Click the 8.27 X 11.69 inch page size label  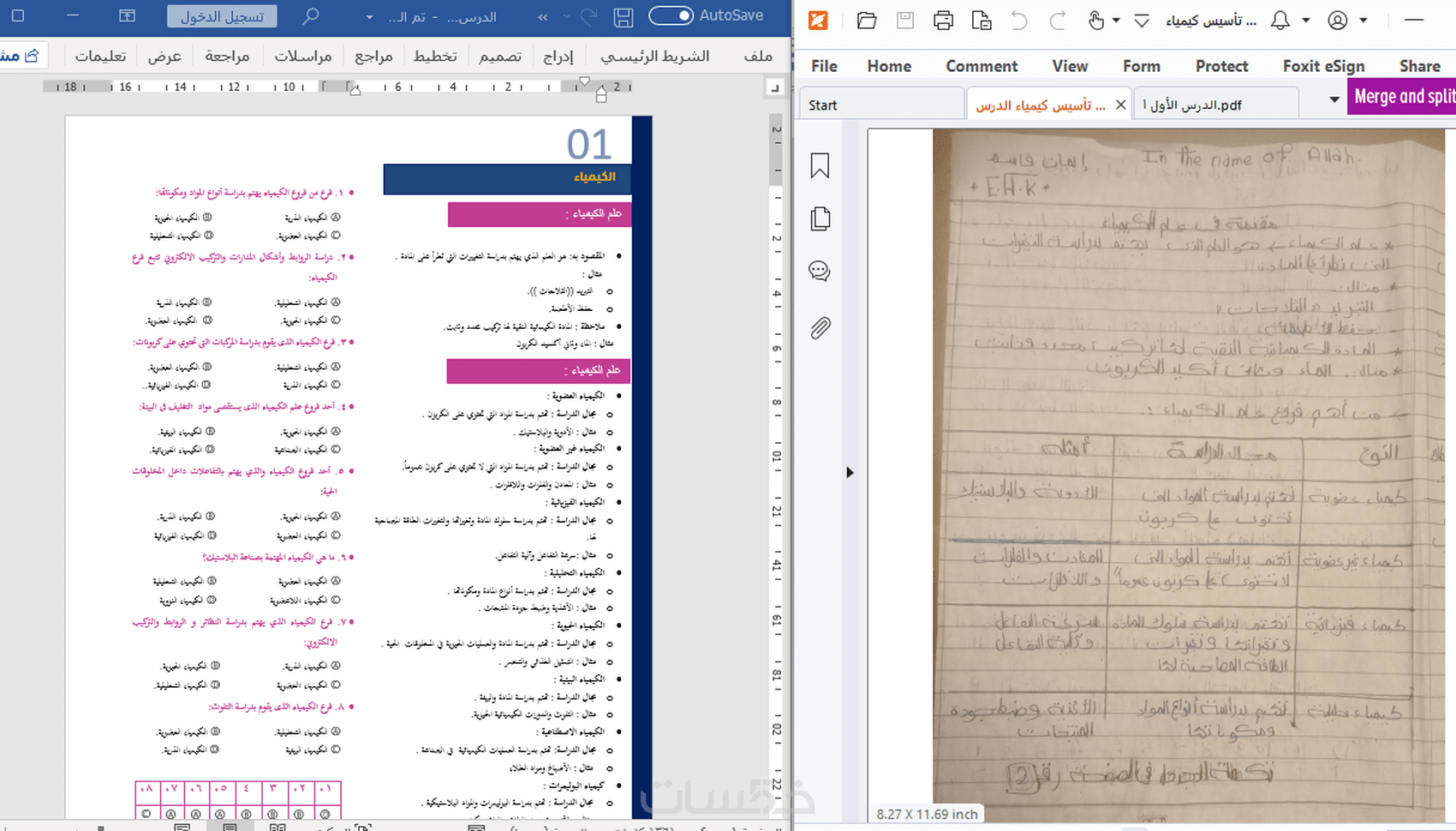[x=927, y=815]
